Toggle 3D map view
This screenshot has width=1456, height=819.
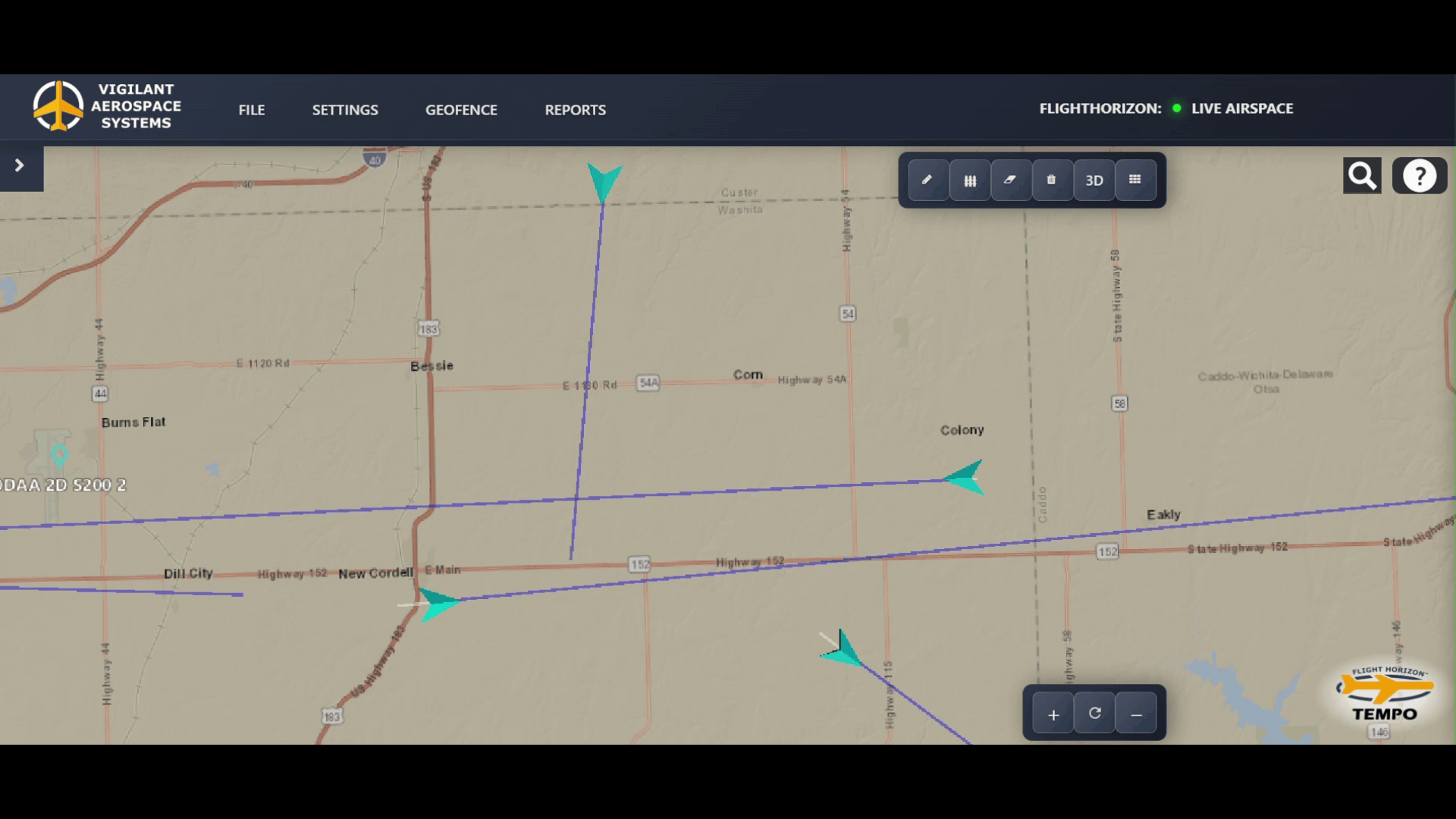[1094, 180]
